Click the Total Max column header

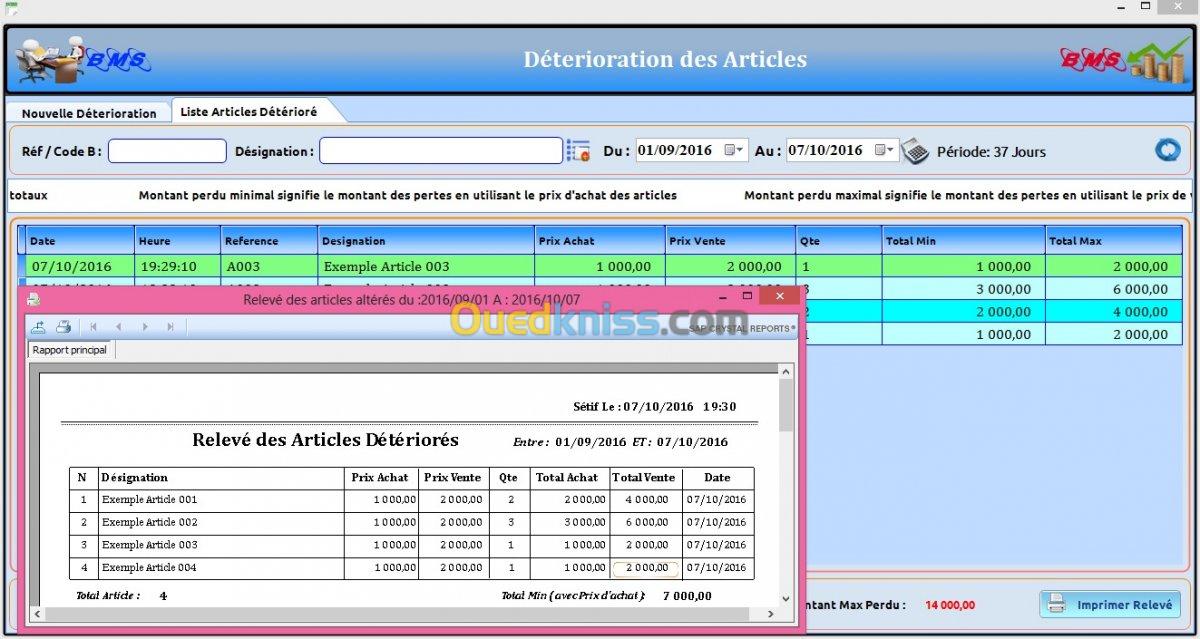pos(1112,240)
